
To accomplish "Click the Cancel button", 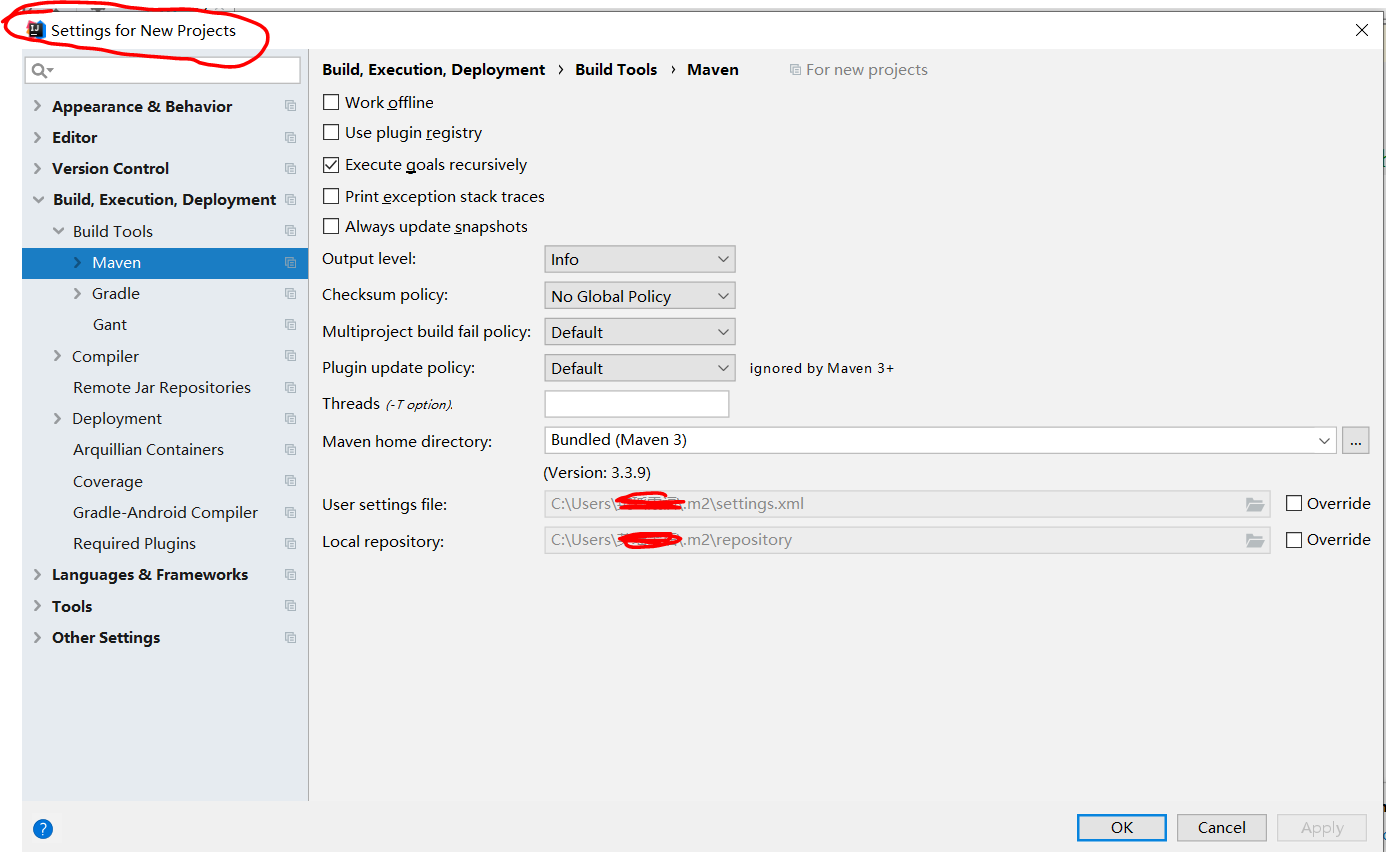I will [1222, 827].
